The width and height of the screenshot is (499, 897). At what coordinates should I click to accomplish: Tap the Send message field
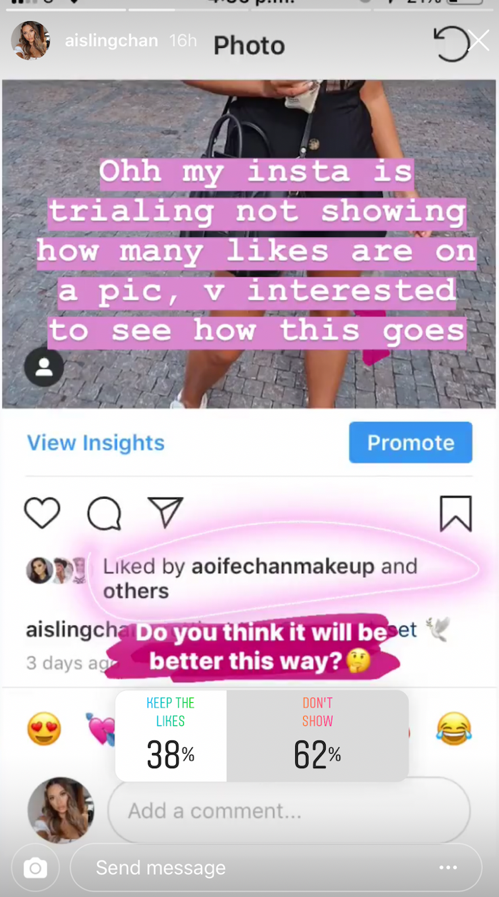click(276, 868)
